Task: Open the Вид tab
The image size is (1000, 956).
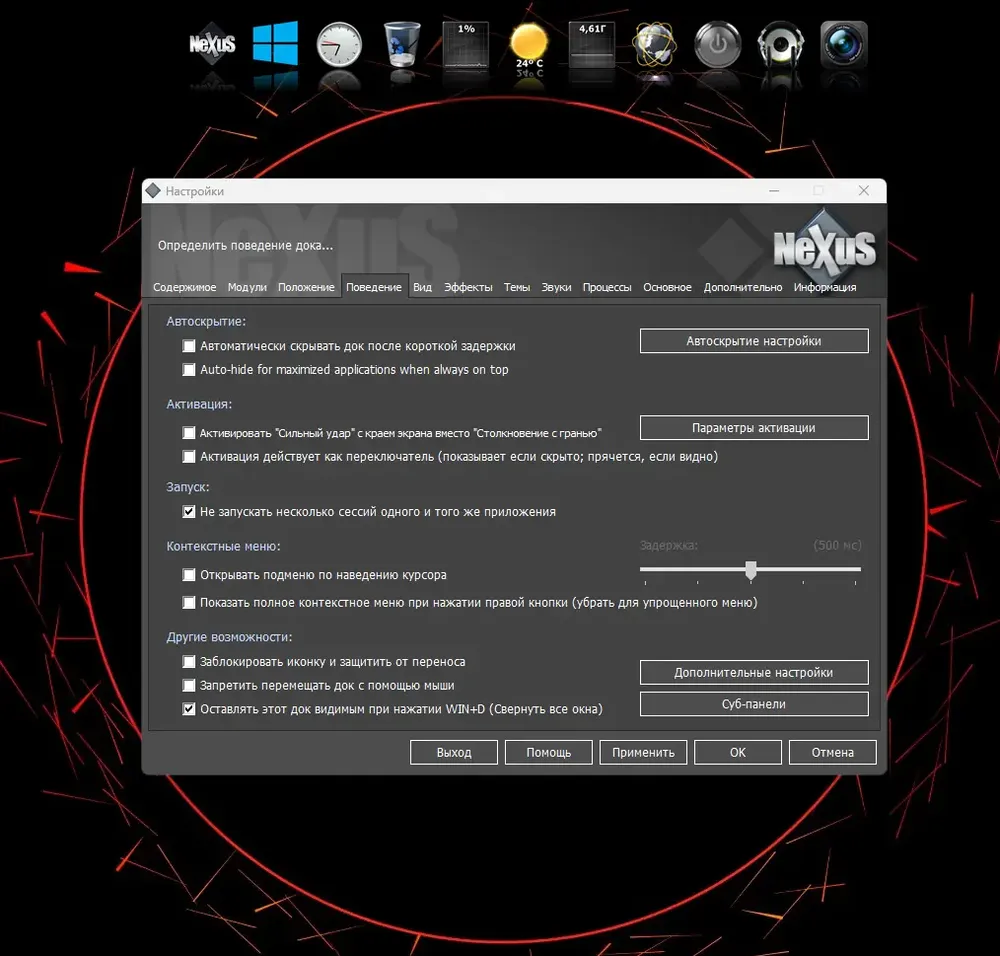Action: (x=422, y=287)
